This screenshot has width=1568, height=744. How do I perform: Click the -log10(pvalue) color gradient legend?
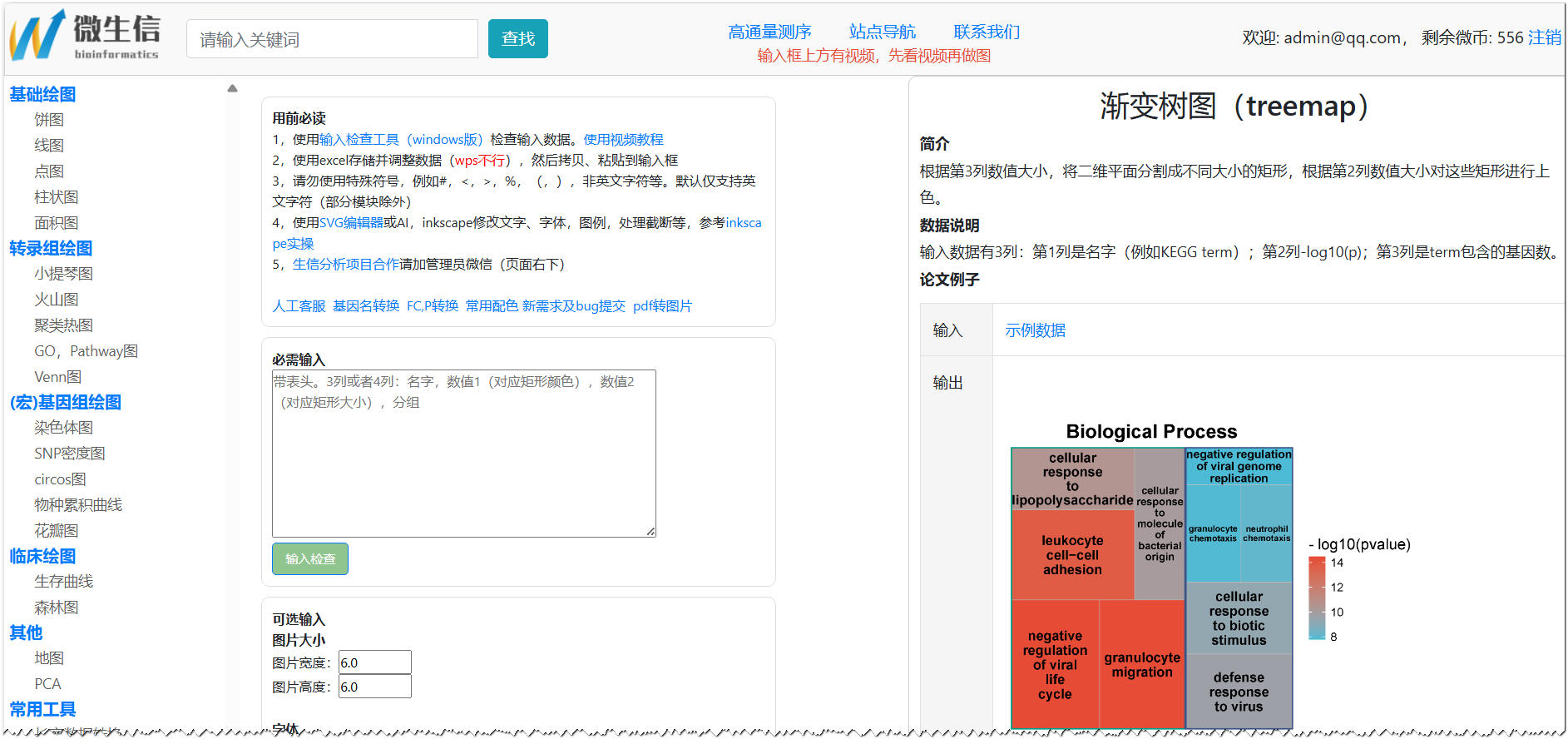(1317, 598)
